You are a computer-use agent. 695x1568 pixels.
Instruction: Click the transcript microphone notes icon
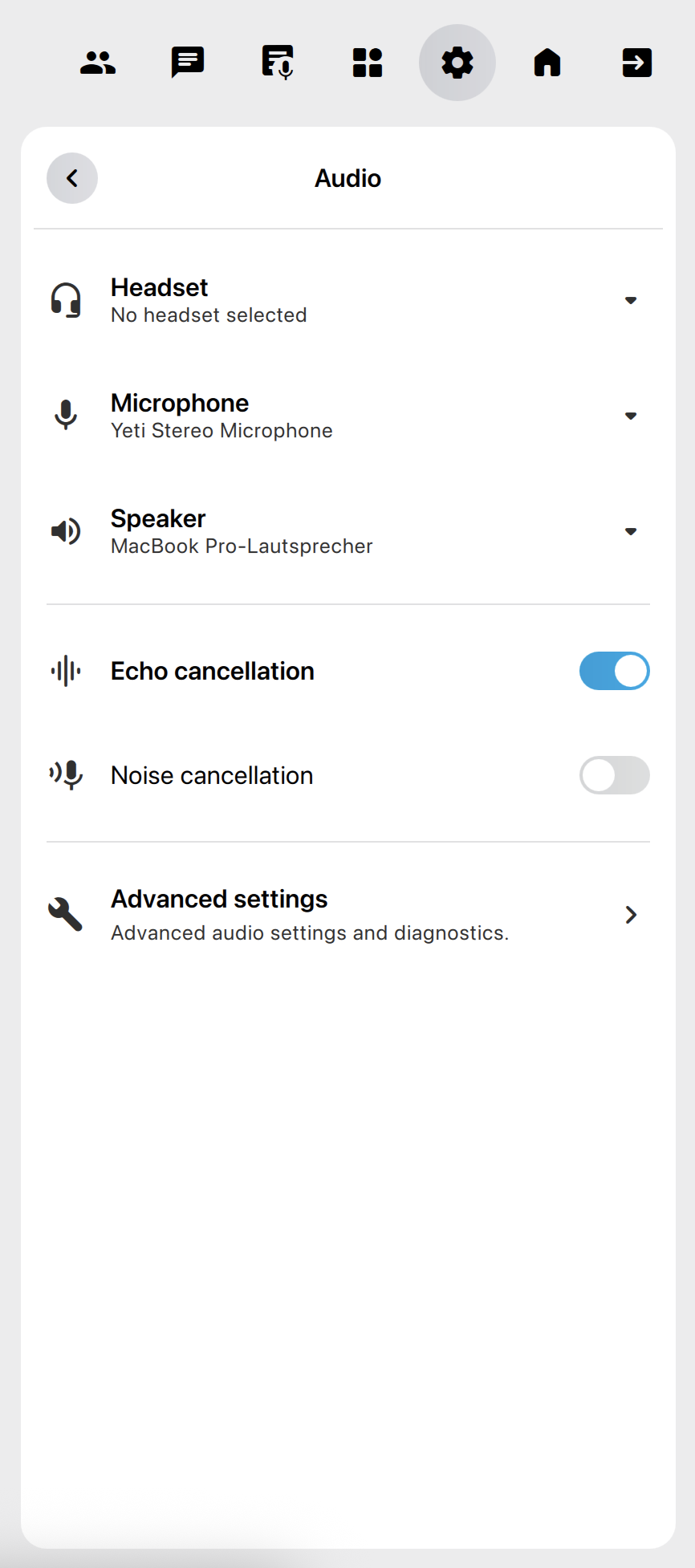tap(278, 63)
